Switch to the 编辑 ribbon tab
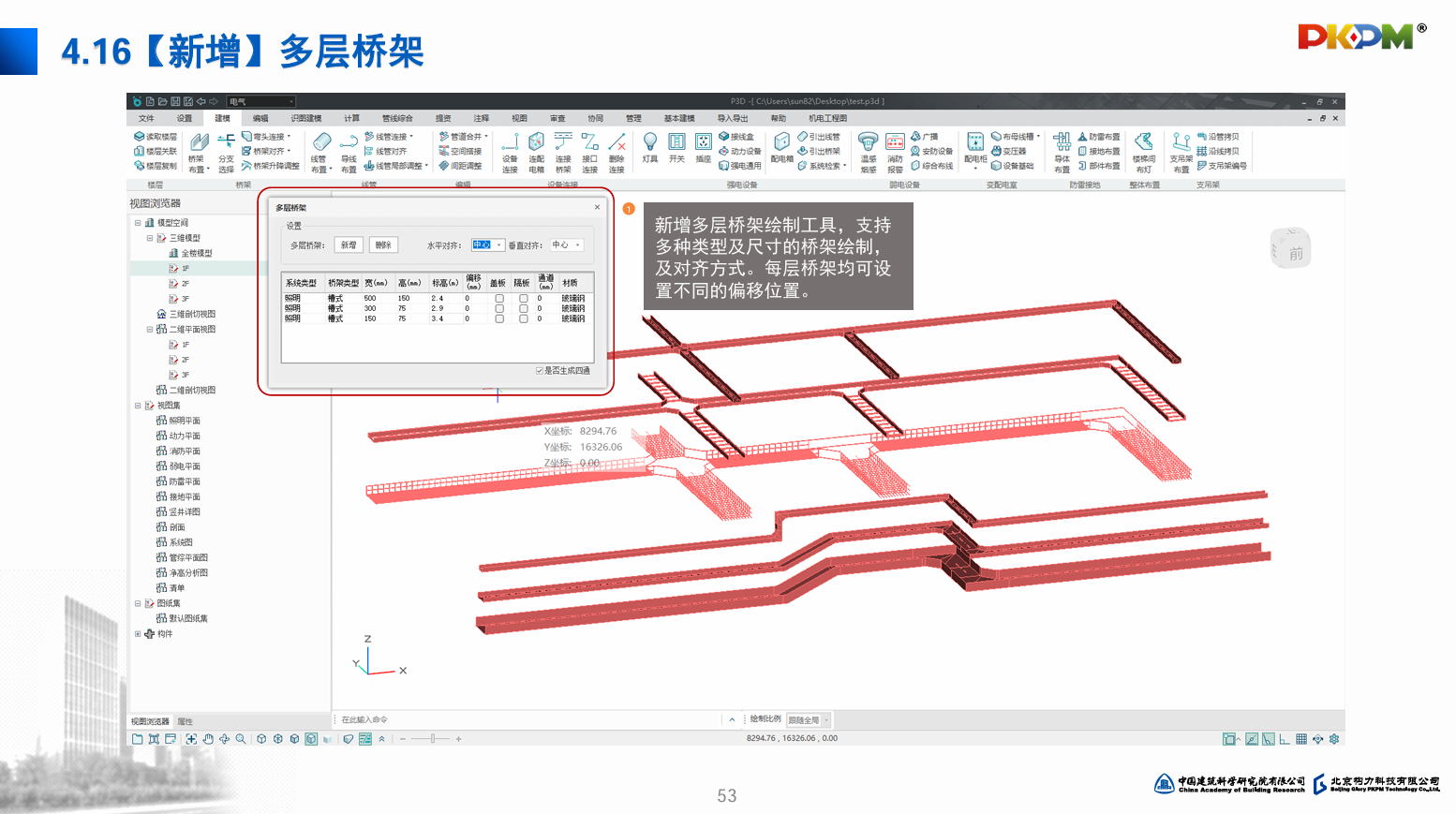The height and width of the screenshot is (814, 1456). pyautogui.click(x=260, y=119)
